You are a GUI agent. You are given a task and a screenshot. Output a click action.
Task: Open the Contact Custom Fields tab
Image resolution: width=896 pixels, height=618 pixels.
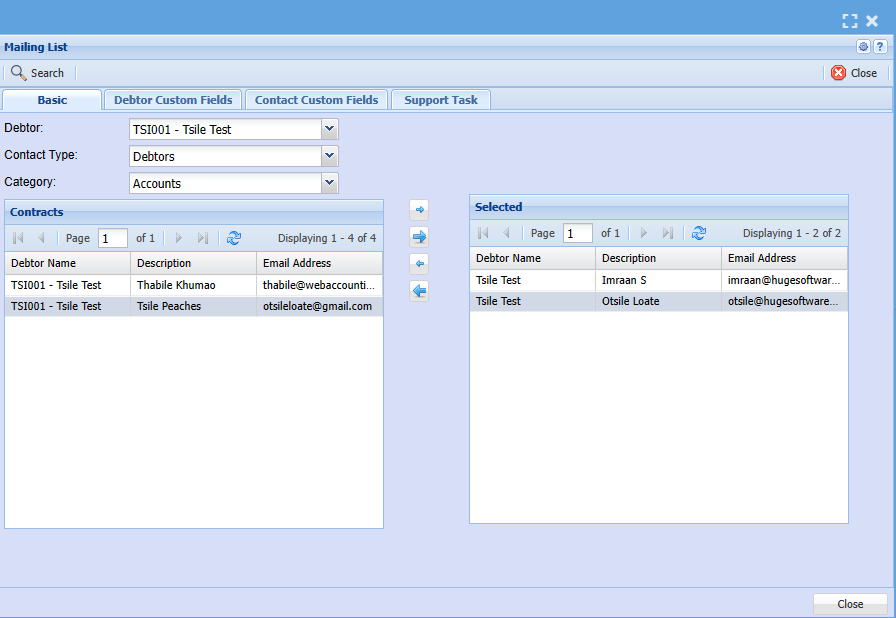pyautogui.click(x=316, y=100)
